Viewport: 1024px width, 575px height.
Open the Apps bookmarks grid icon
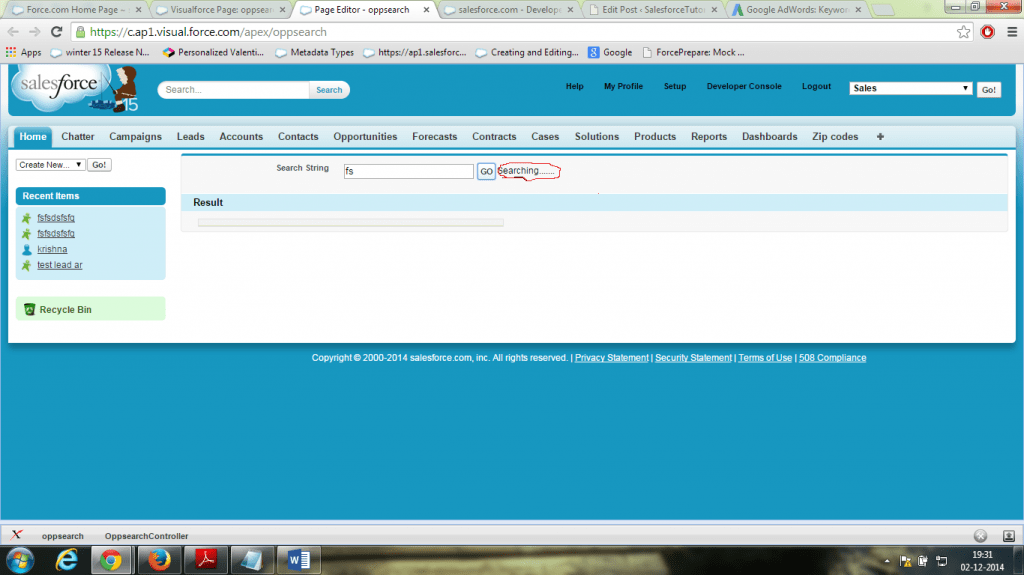coord(11,52)
